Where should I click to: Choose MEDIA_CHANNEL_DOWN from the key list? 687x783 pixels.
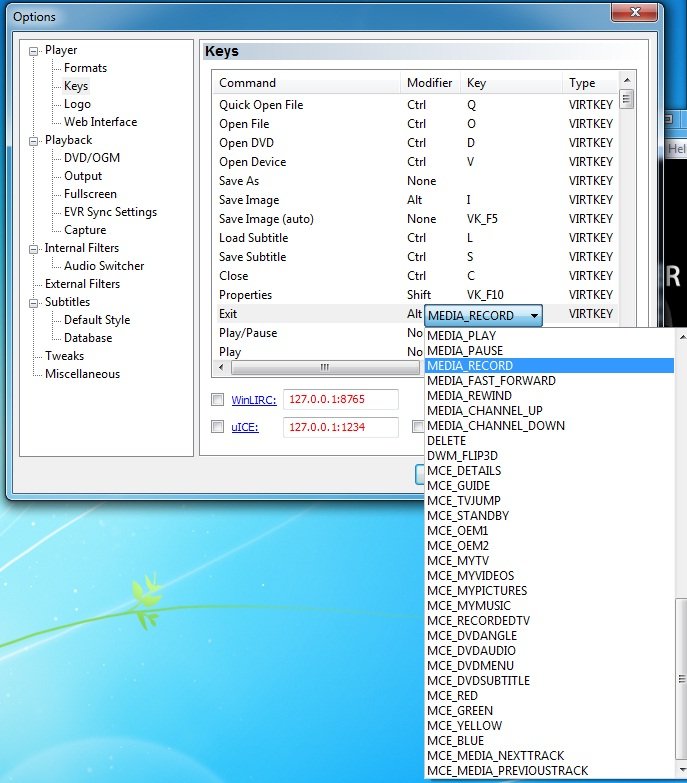pyautogui.click(x=549, y=425)
